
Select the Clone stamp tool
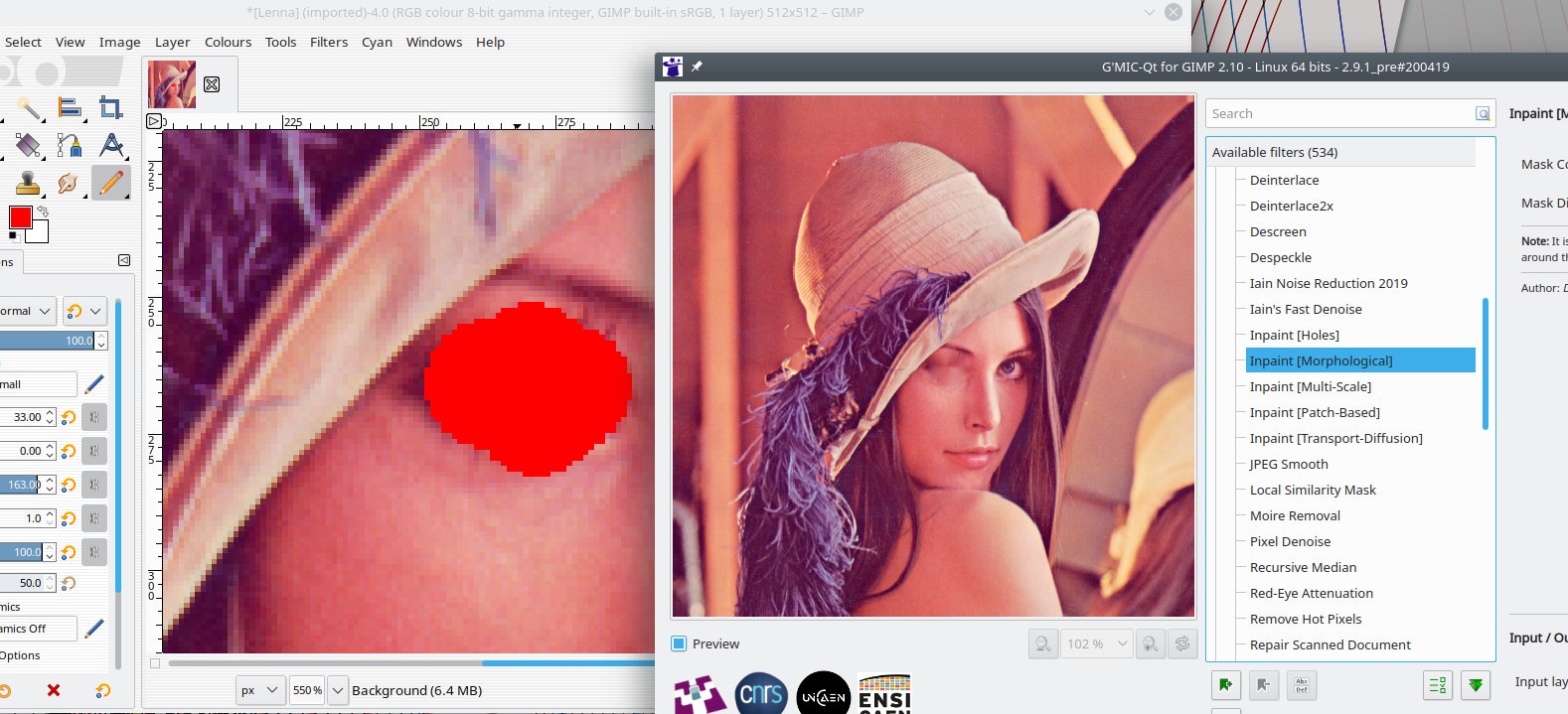click(x=28, y=183)
